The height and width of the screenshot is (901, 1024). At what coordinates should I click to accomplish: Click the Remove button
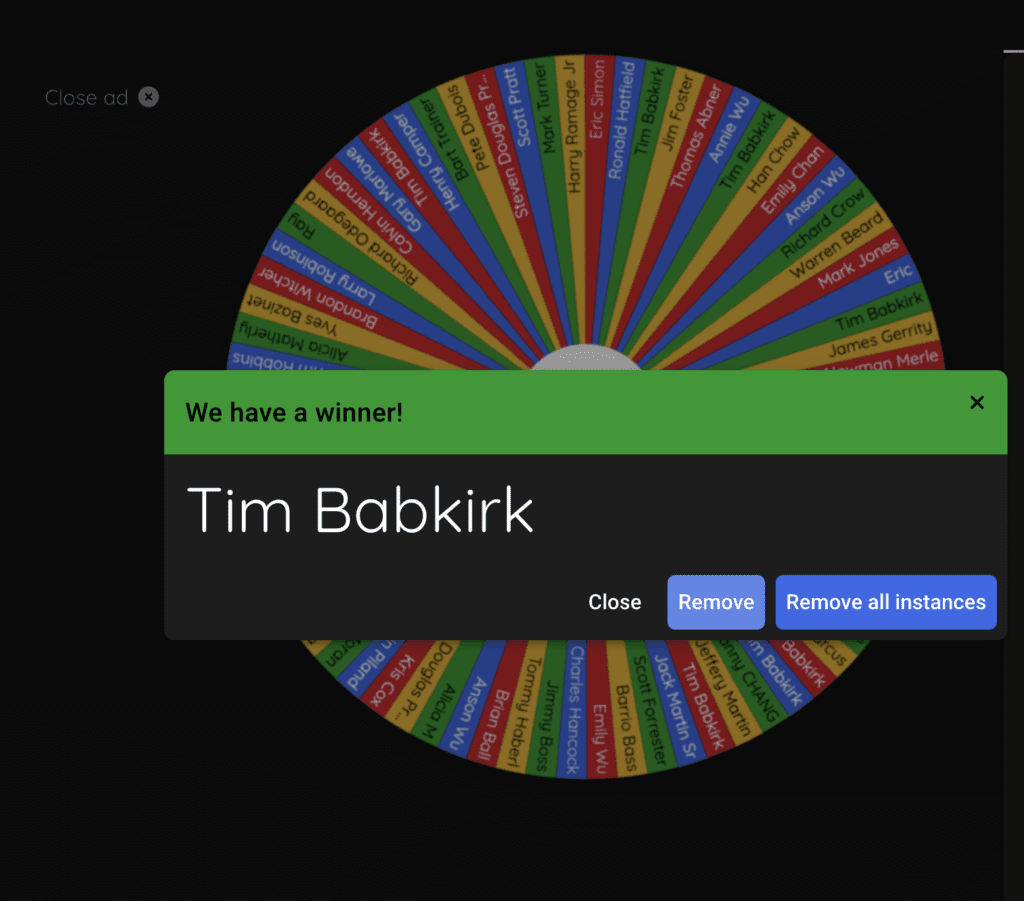[716, 602]
